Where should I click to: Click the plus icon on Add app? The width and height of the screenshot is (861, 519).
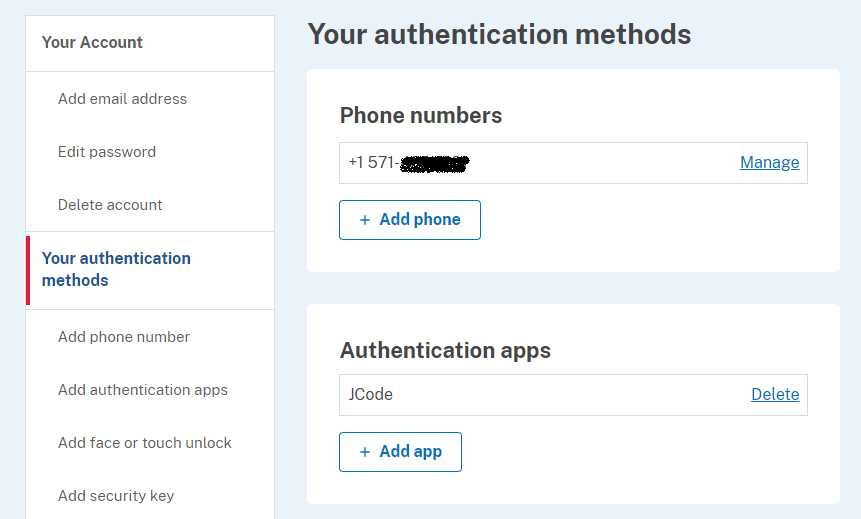[364, 452]
